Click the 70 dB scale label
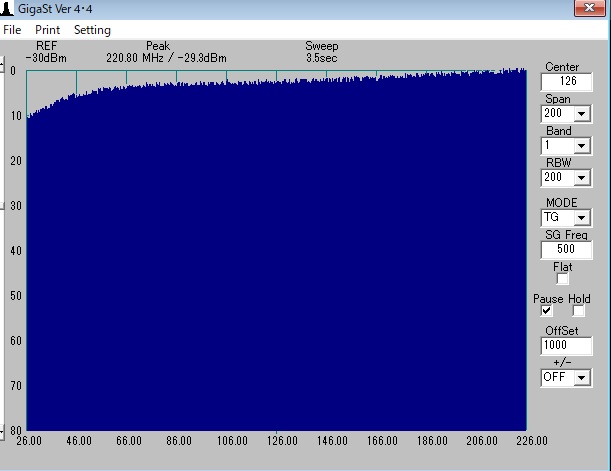Image resolution: width=611 pixels, height=471 pixels. [x=16, y=386]
